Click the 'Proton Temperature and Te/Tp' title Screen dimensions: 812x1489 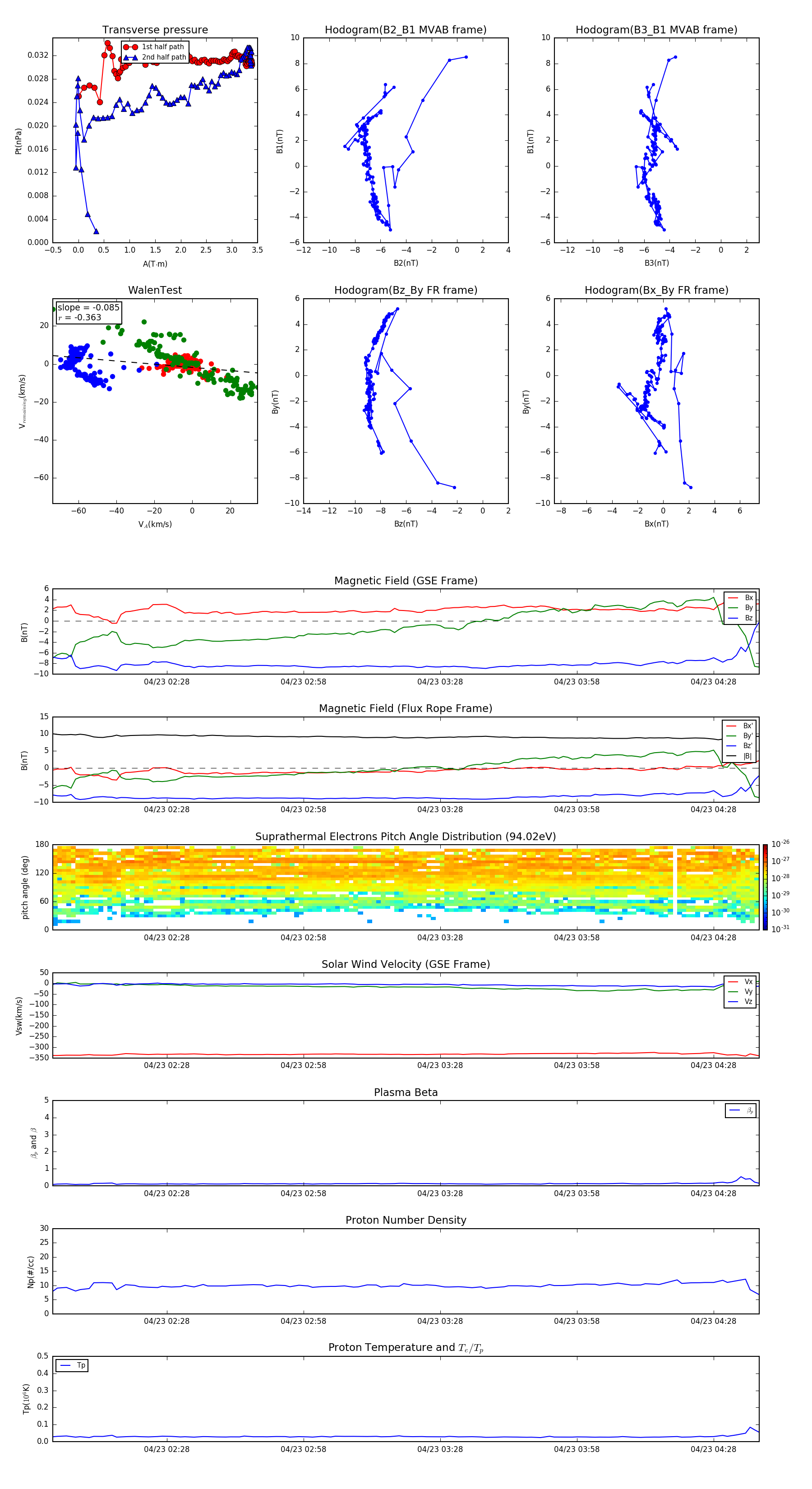click(406, 1348)
